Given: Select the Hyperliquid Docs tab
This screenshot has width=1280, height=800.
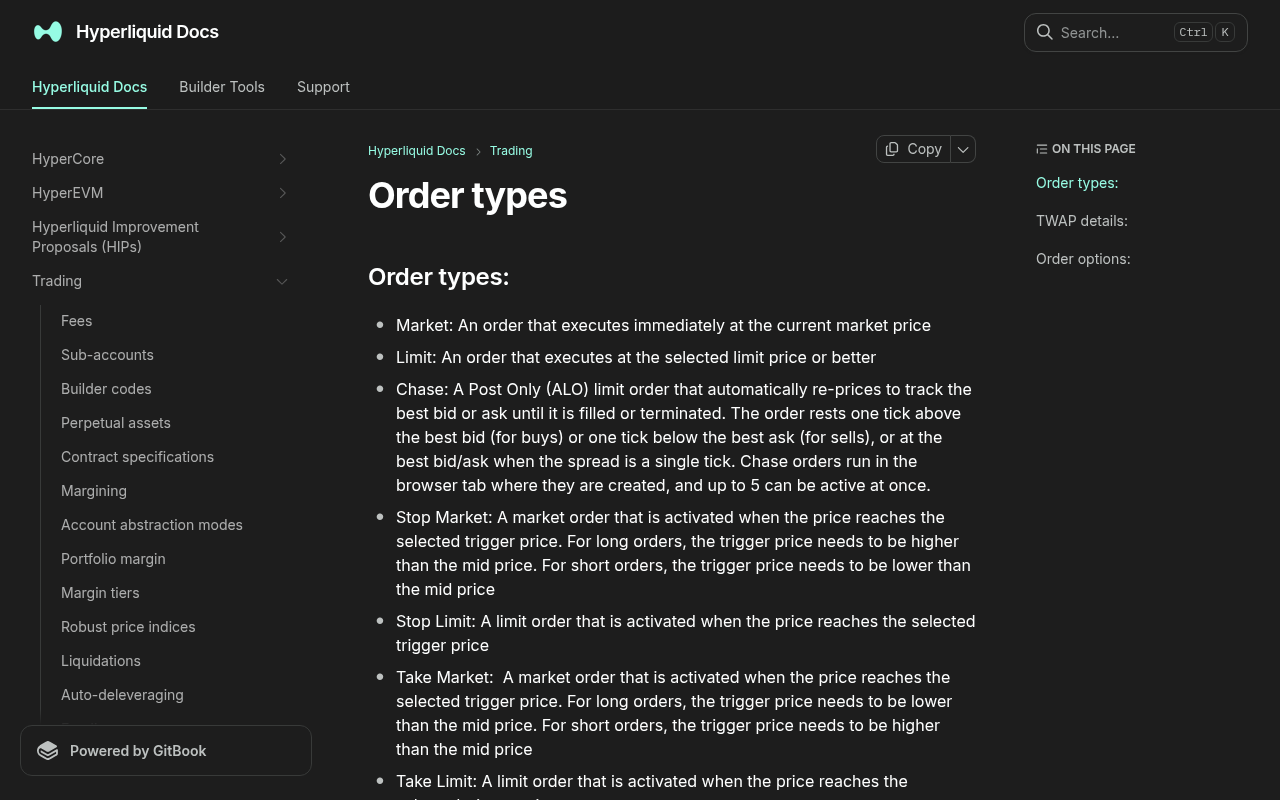Looking at the screenshot, I should pyautogui.click(x=89, y=87).
